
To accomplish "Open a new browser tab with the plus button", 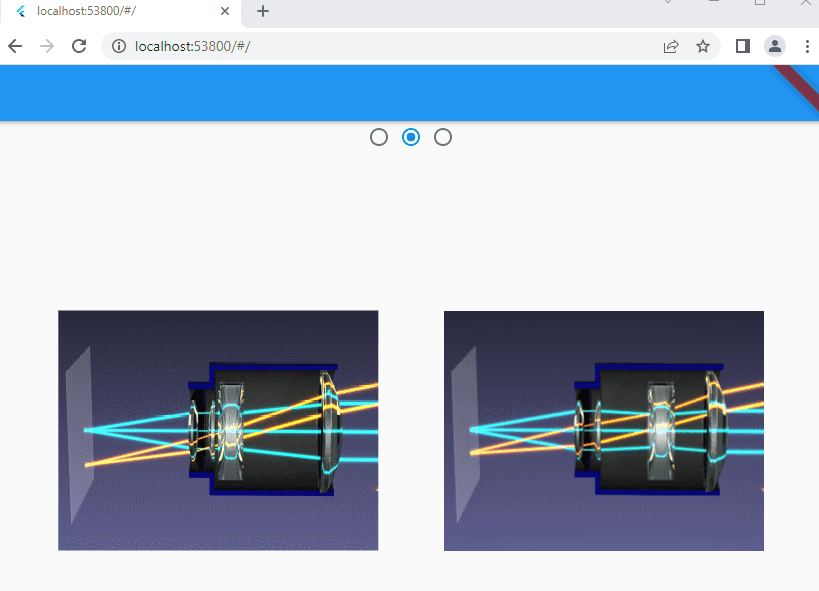I will (262, 13).
